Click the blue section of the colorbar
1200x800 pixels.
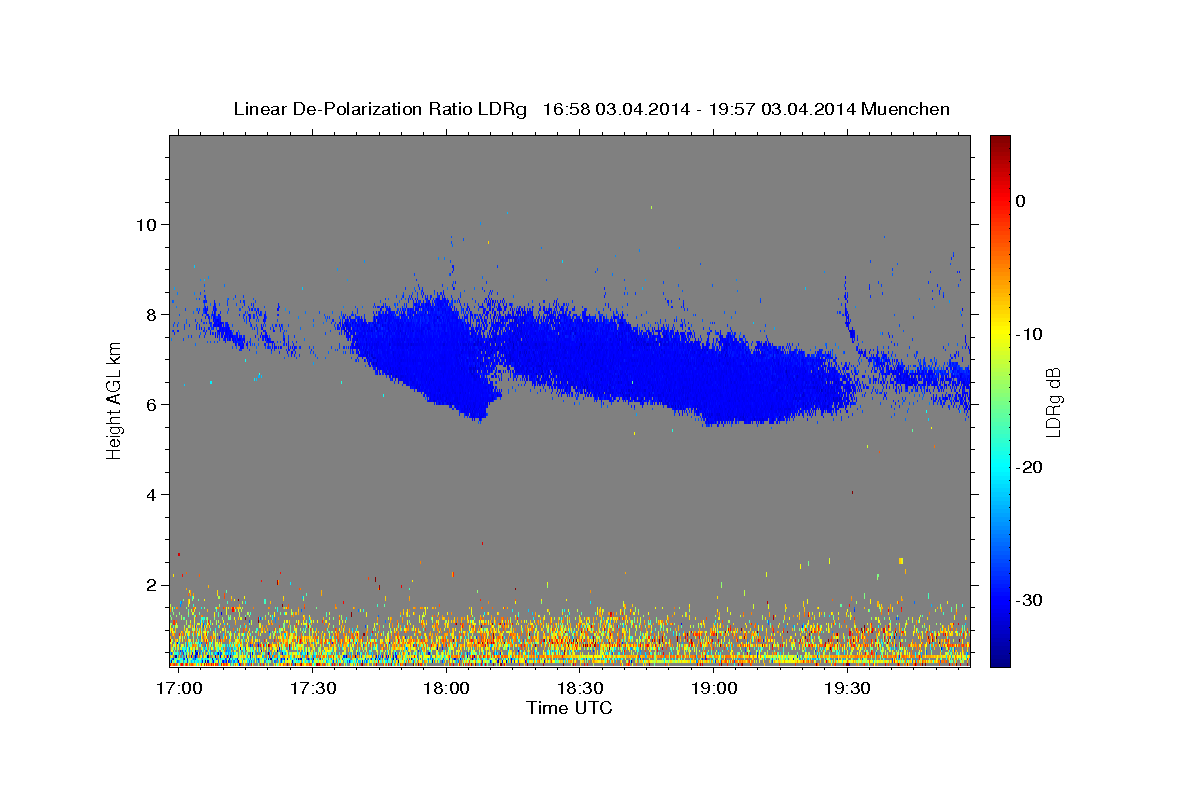click(1000, 600)
